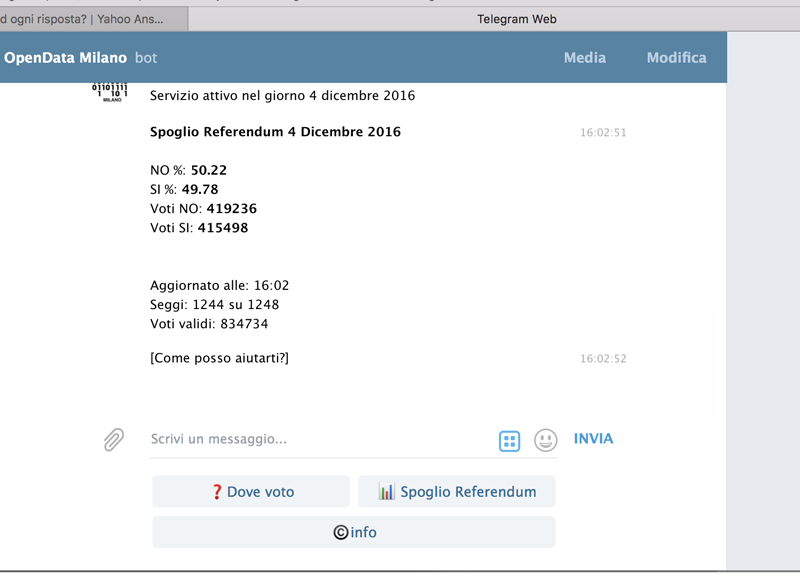The image size is (800, 576).
Task: Click the 16:02:51 message timestamp
Action: 603,133
